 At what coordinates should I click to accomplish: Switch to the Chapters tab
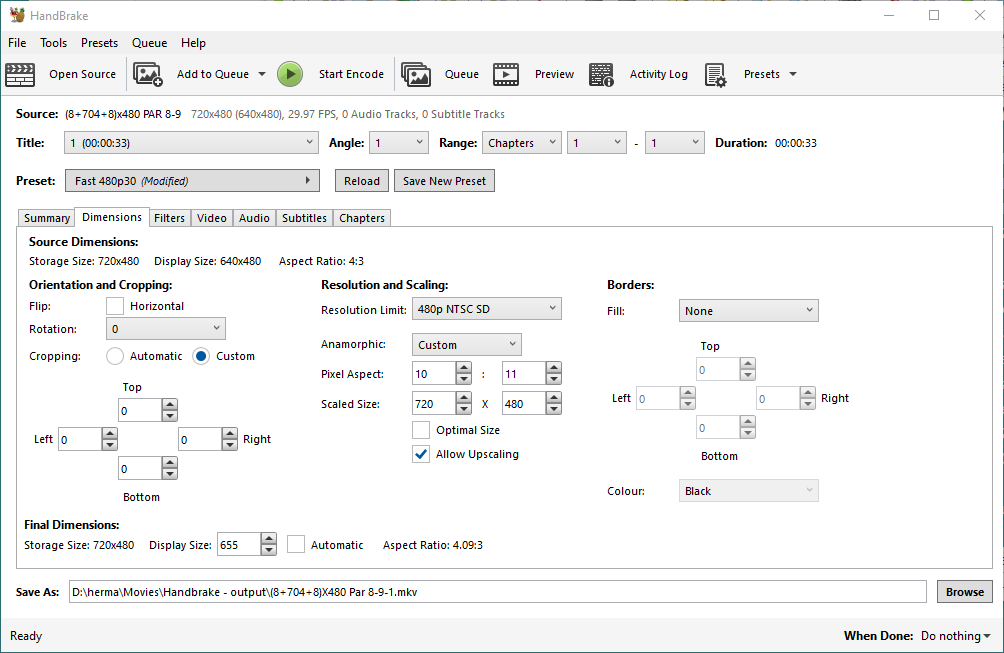pos(362,218)
